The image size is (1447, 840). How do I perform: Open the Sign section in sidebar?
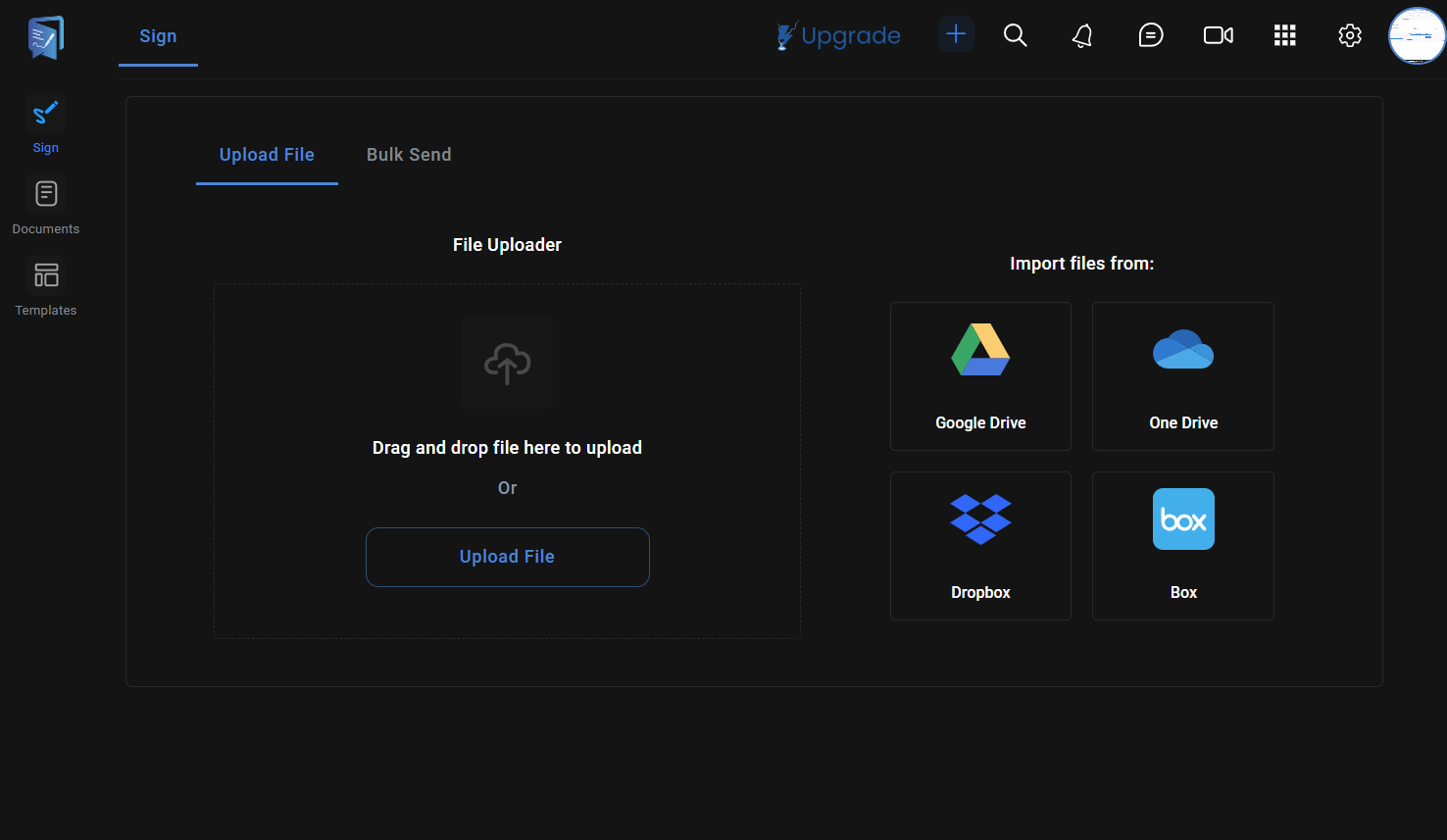pyautogui.click(x=46, y=125)
